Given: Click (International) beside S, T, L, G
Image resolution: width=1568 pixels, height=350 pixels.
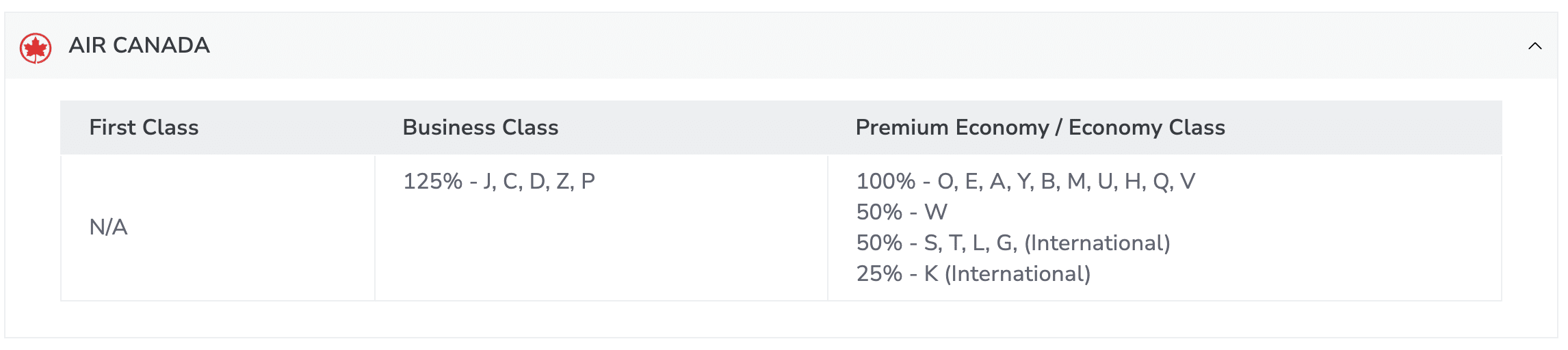Looking at the screenshot, I should [1097, 243].
